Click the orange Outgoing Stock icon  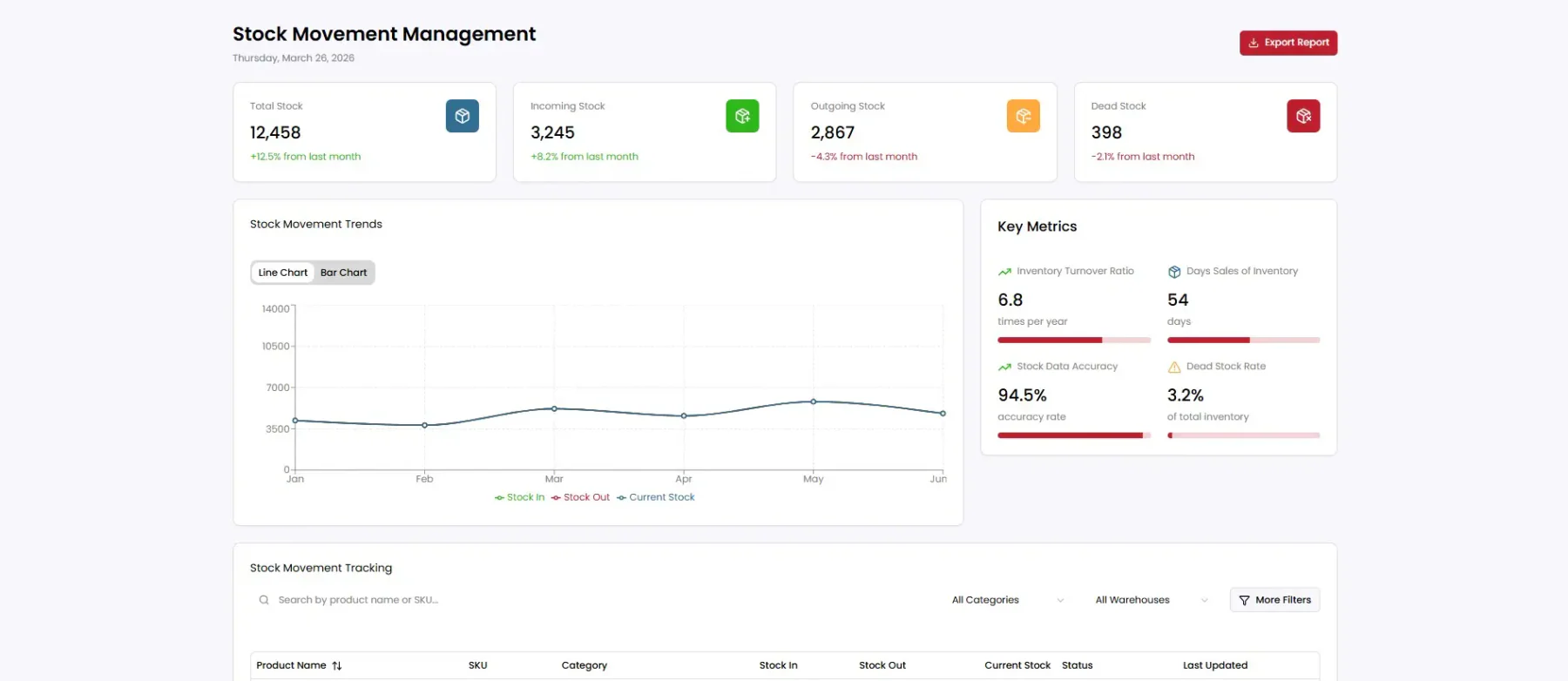click(1023, 116)
